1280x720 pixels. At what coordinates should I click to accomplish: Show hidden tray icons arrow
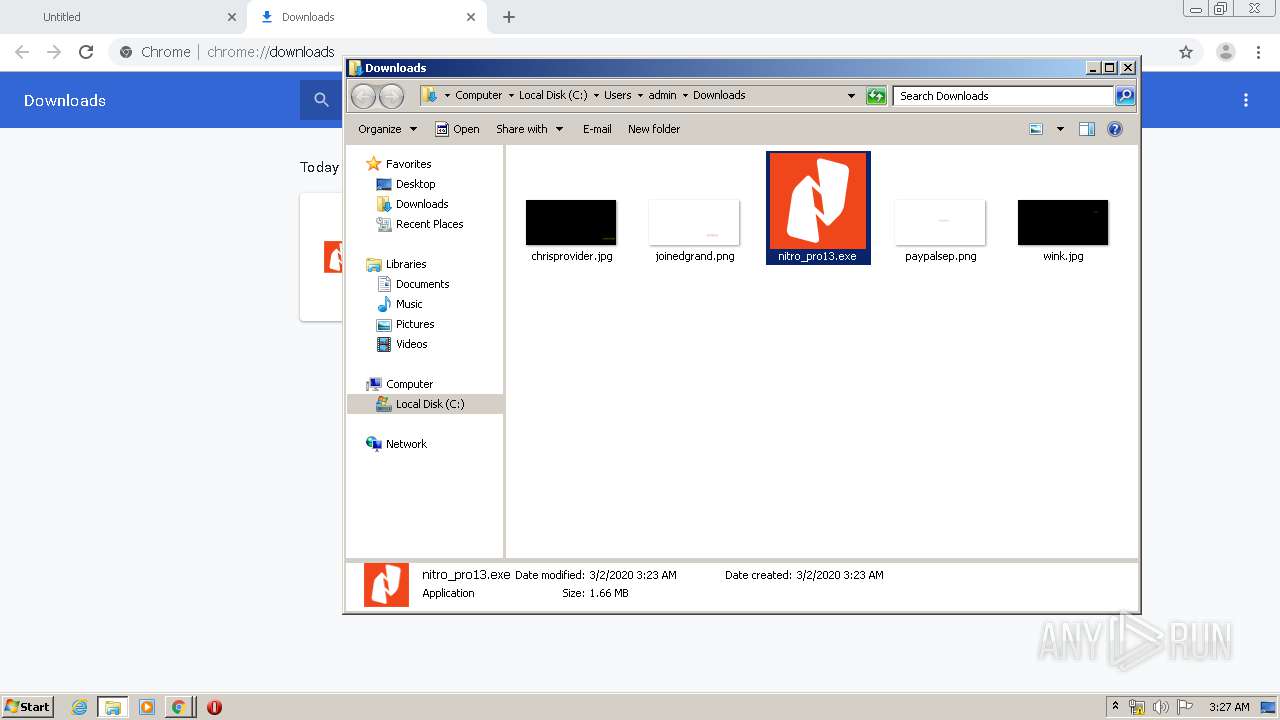(1115, 707)
